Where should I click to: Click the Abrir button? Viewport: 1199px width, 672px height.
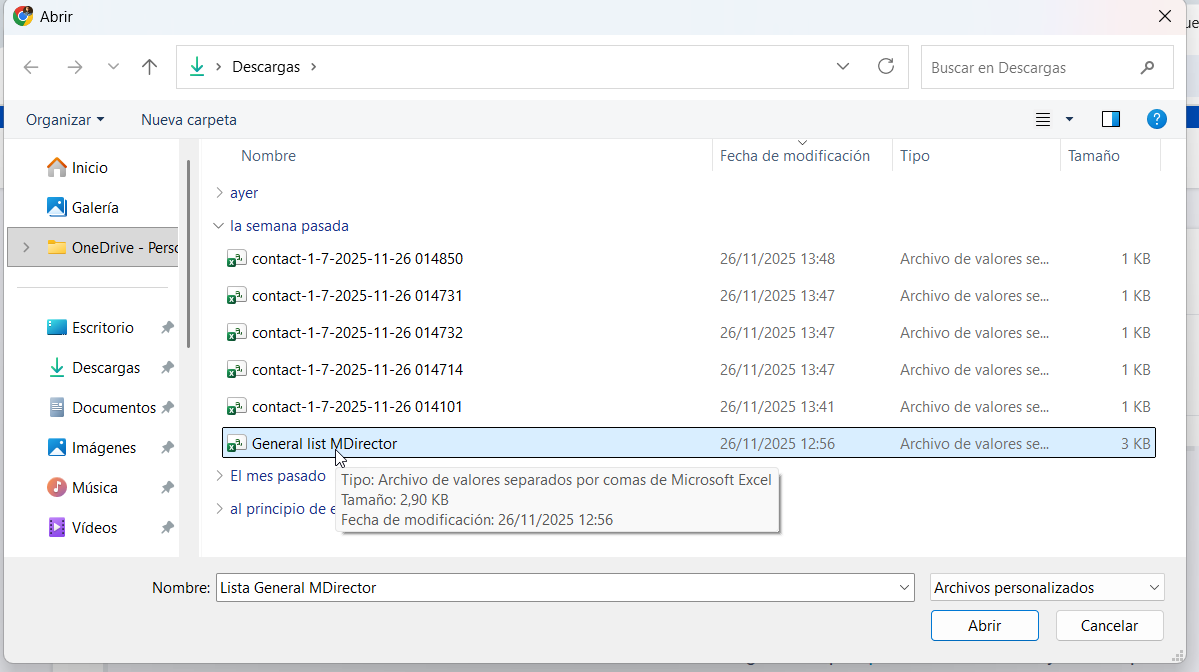coord(984,626)
